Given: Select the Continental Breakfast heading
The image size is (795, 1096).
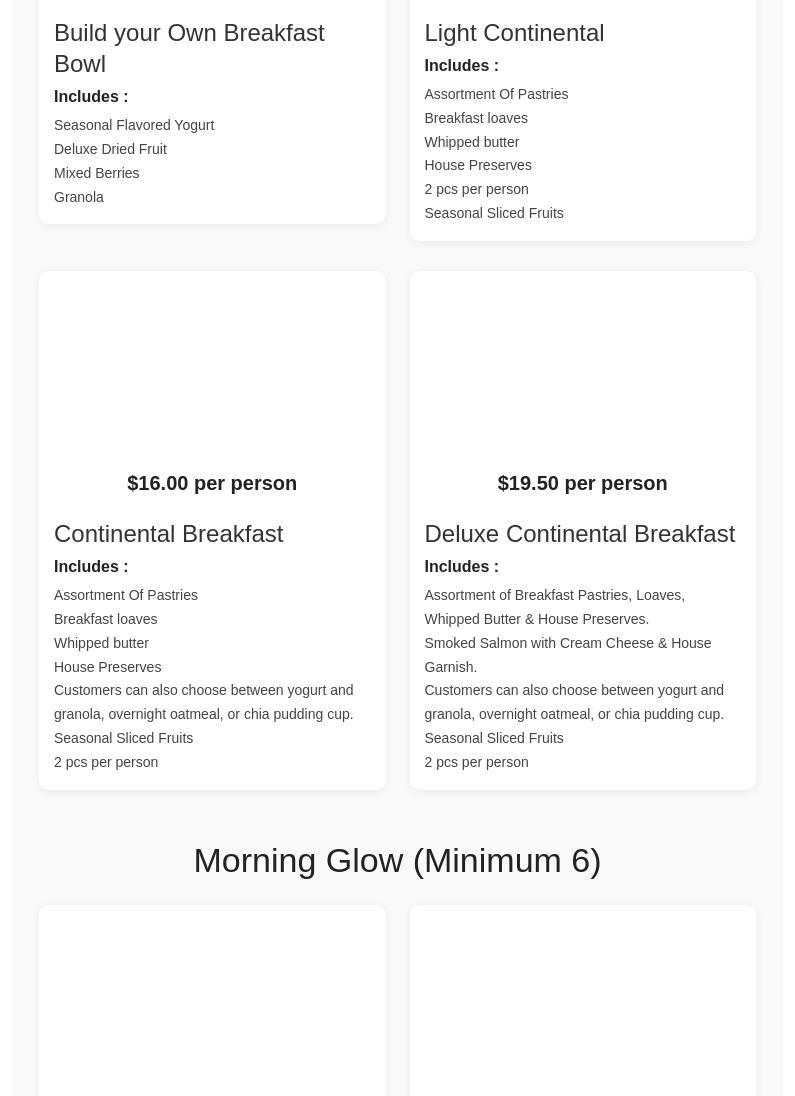Looking at the screenshot, I should coord(168,534).
